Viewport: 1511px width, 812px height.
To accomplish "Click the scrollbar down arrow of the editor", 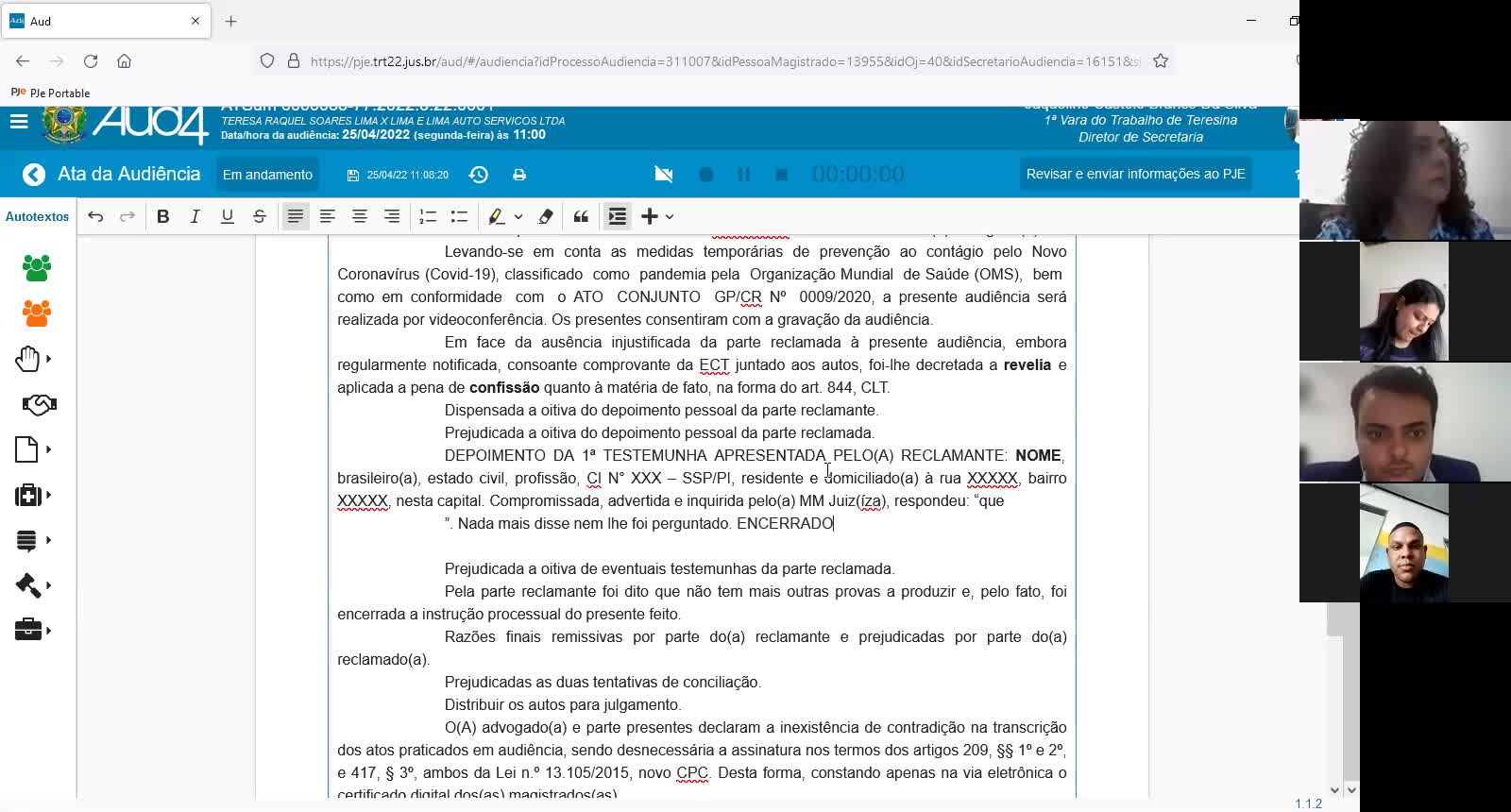I will click(1334, 790).
